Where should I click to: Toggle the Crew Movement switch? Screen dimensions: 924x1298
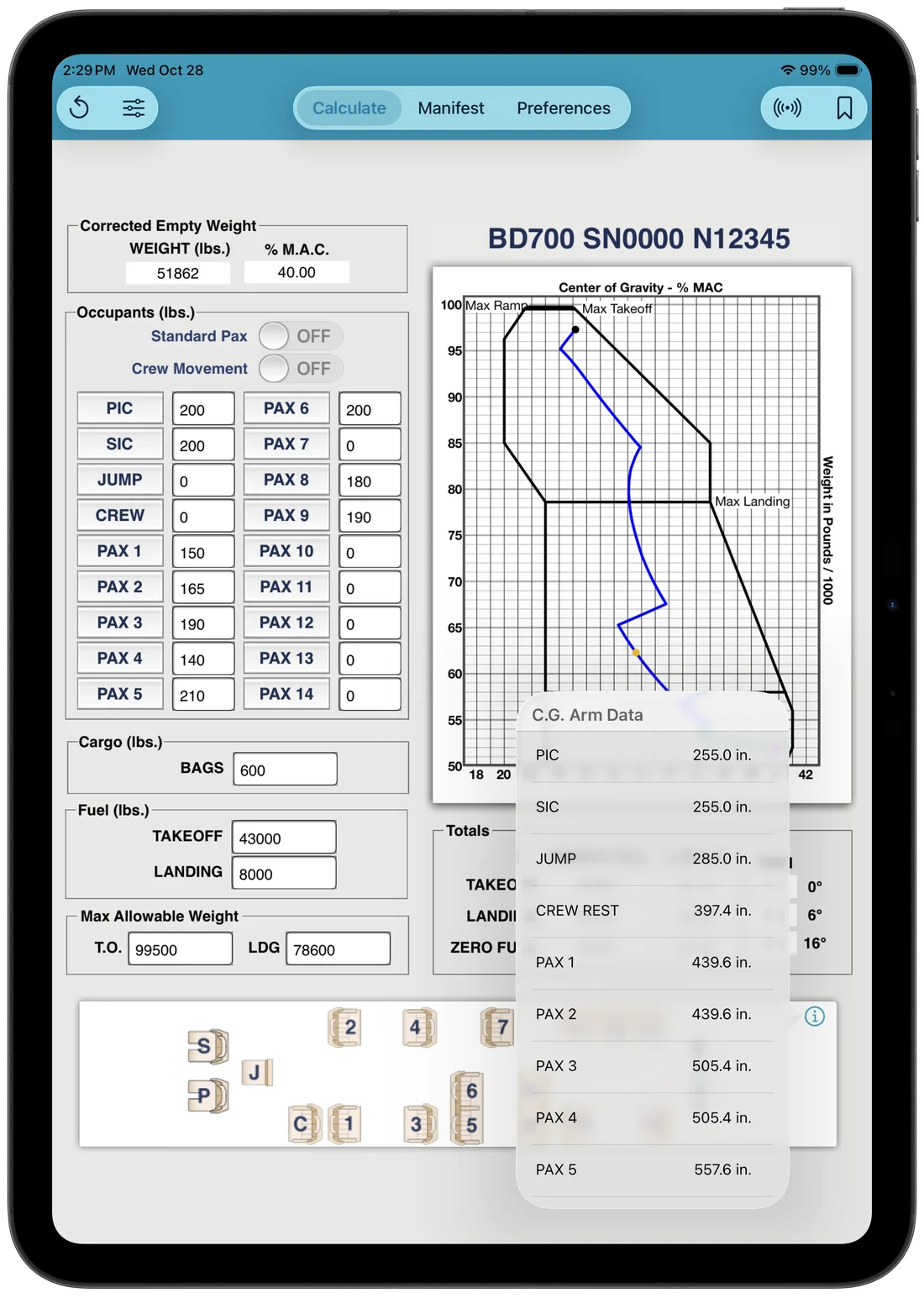(x=301, y=369)
